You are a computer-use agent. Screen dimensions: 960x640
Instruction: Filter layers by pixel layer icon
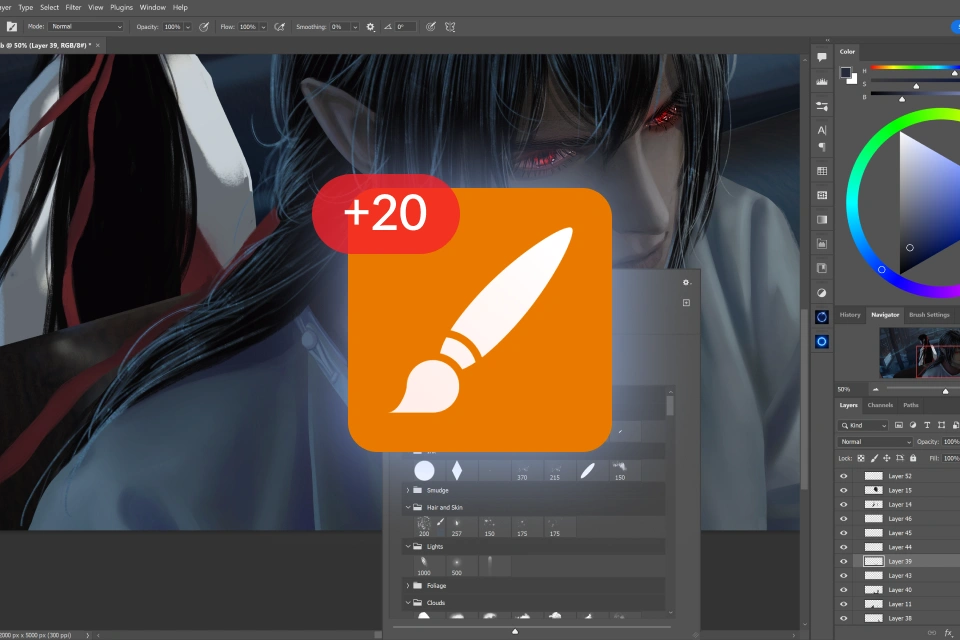pos(899,425)
